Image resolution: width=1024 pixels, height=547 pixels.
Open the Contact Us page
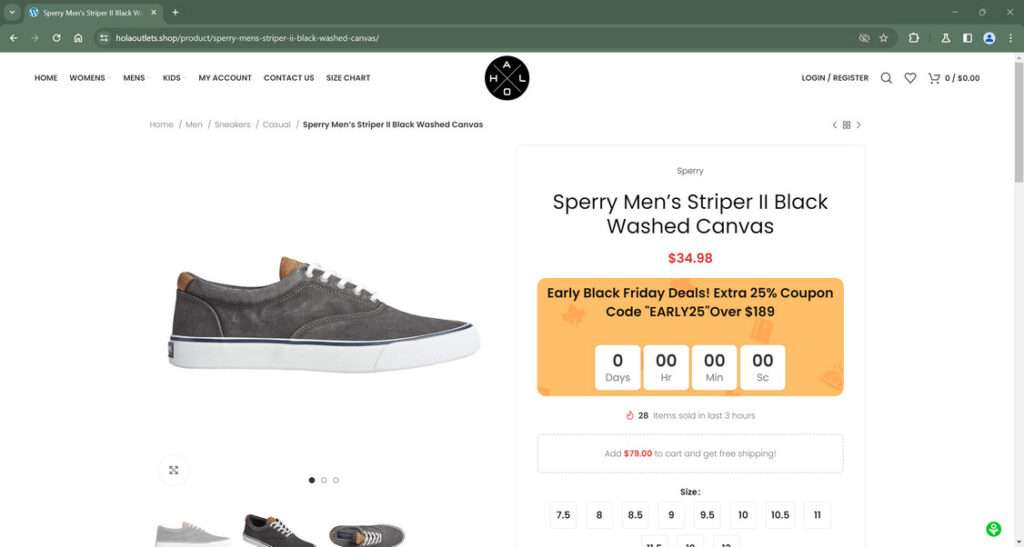(x=289, y=78)
